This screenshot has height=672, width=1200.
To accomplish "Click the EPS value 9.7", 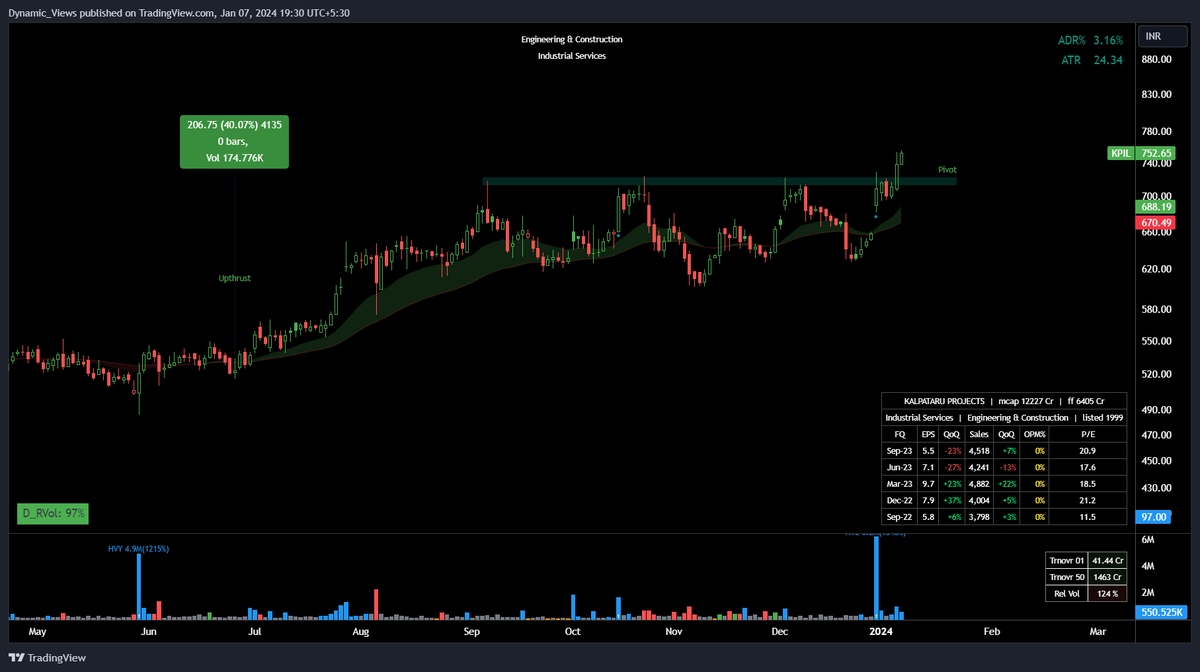I will tap(928, 484).
